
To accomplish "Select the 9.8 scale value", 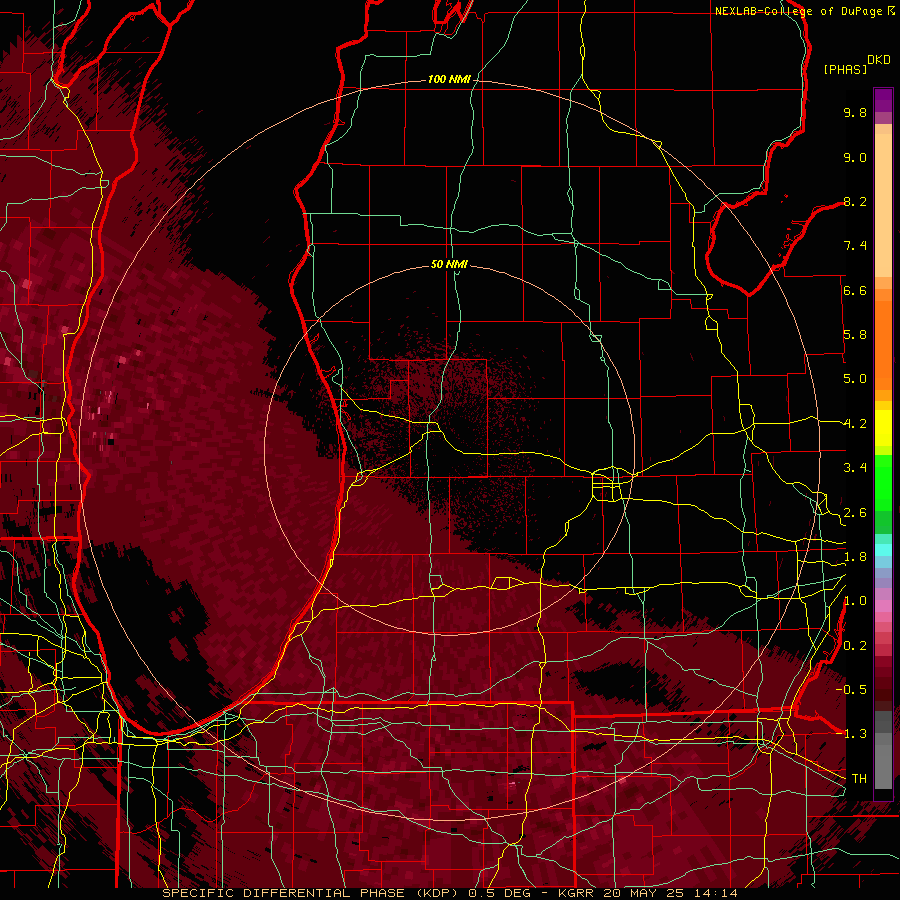I will coord(855,112).
